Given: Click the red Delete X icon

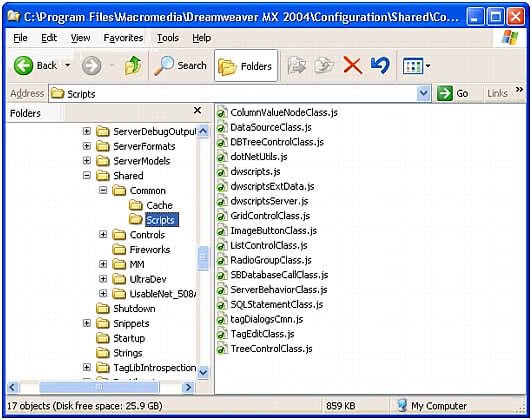Looking at the screenshot, I should click(353, 65).
